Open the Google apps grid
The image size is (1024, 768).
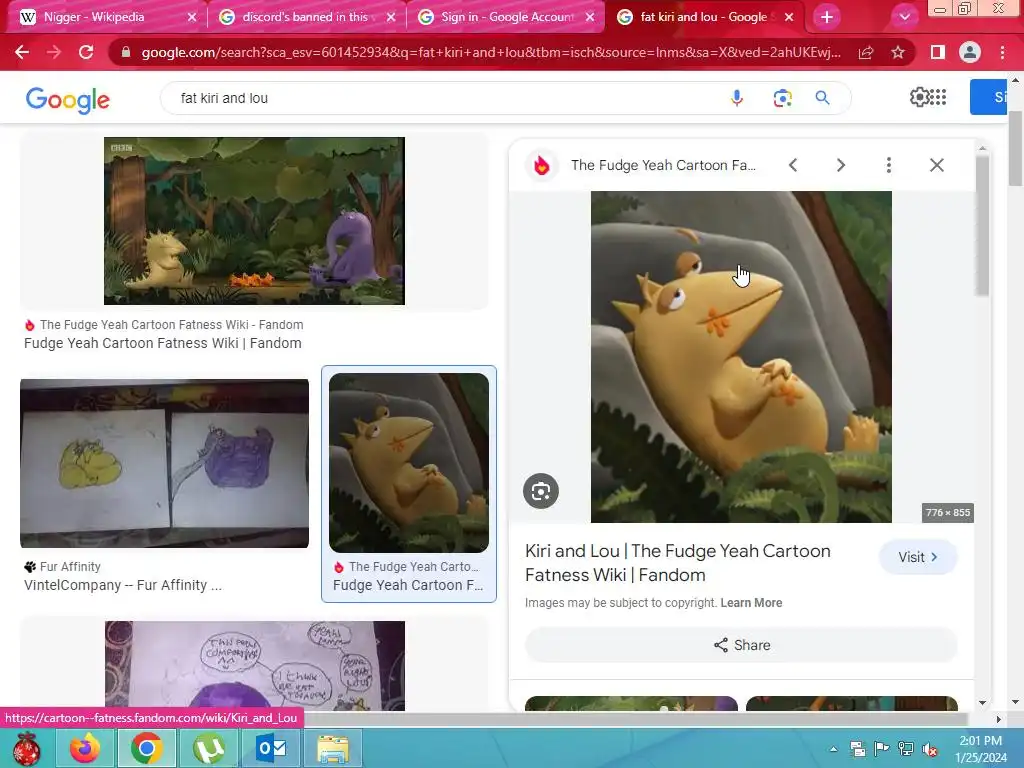tap(938, 97)
